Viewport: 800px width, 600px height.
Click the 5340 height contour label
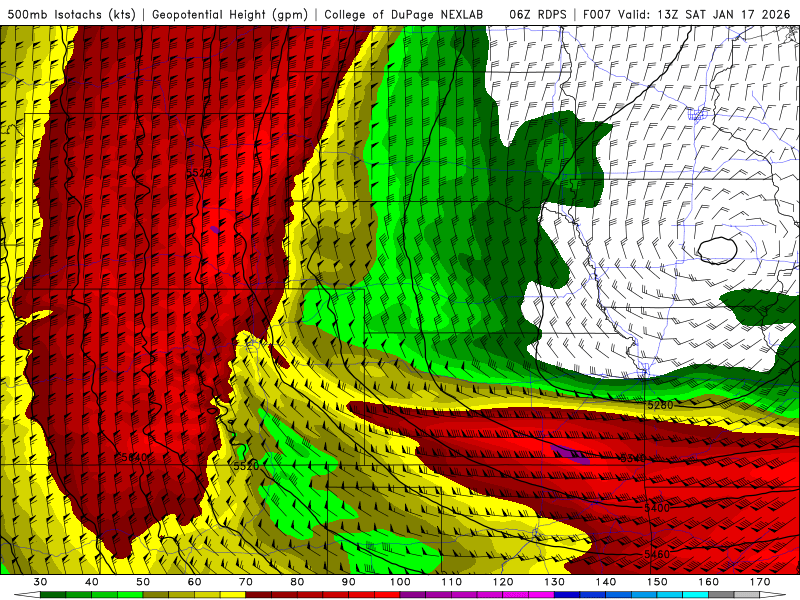point(634,458)
